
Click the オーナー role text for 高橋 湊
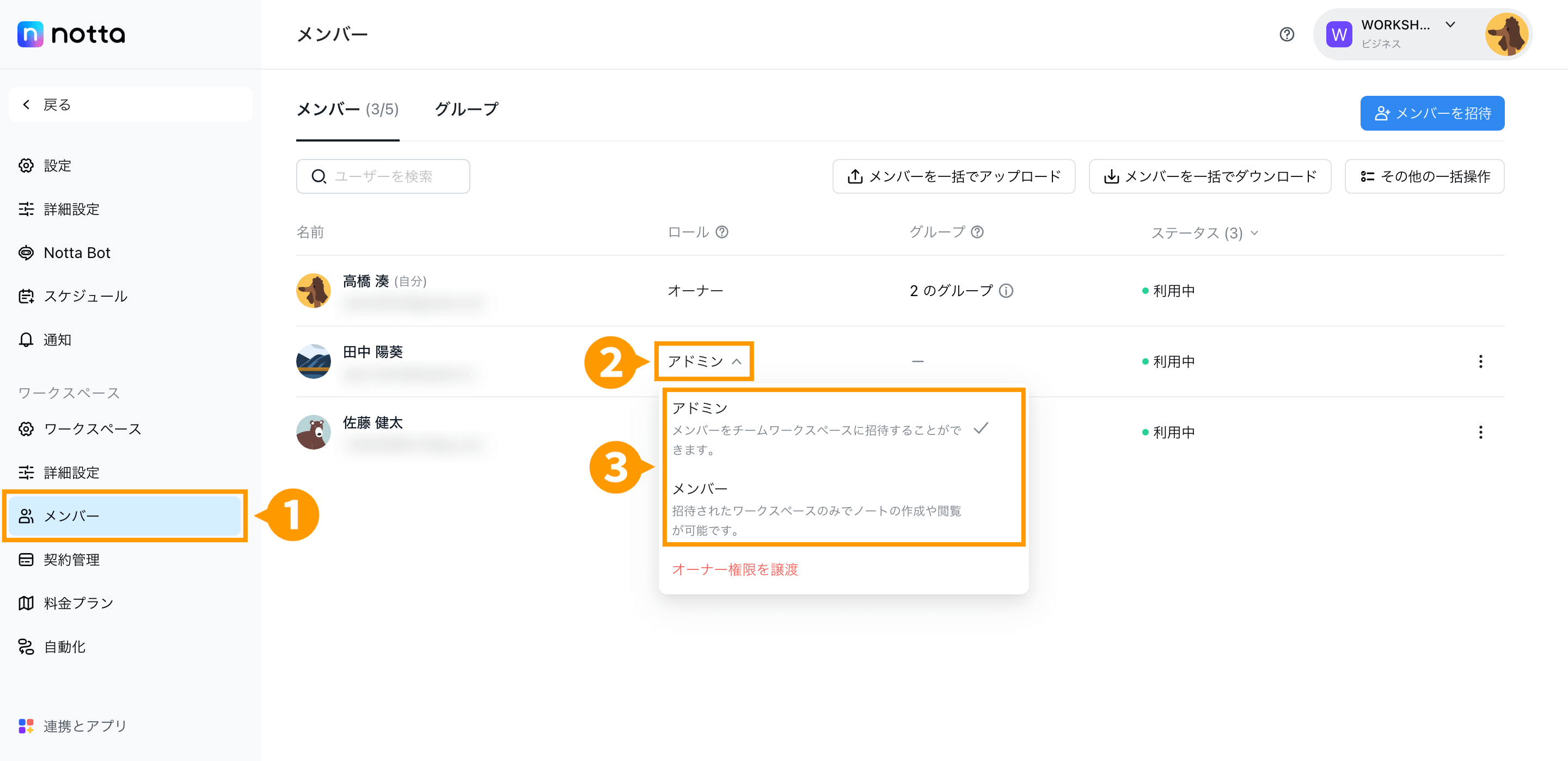(x=695, y=290)
